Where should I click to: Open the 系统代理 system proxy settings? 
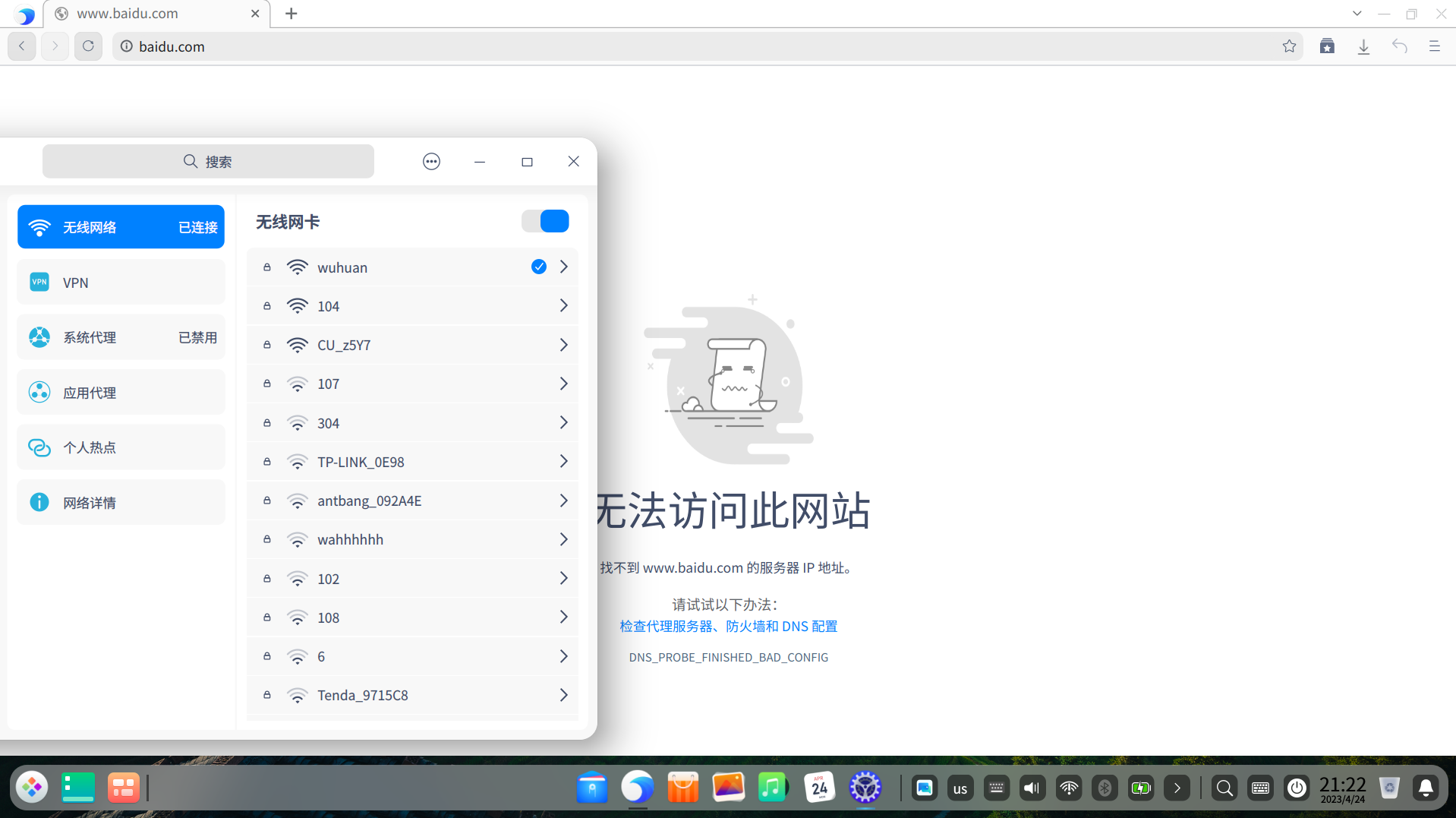coord(121,336)
